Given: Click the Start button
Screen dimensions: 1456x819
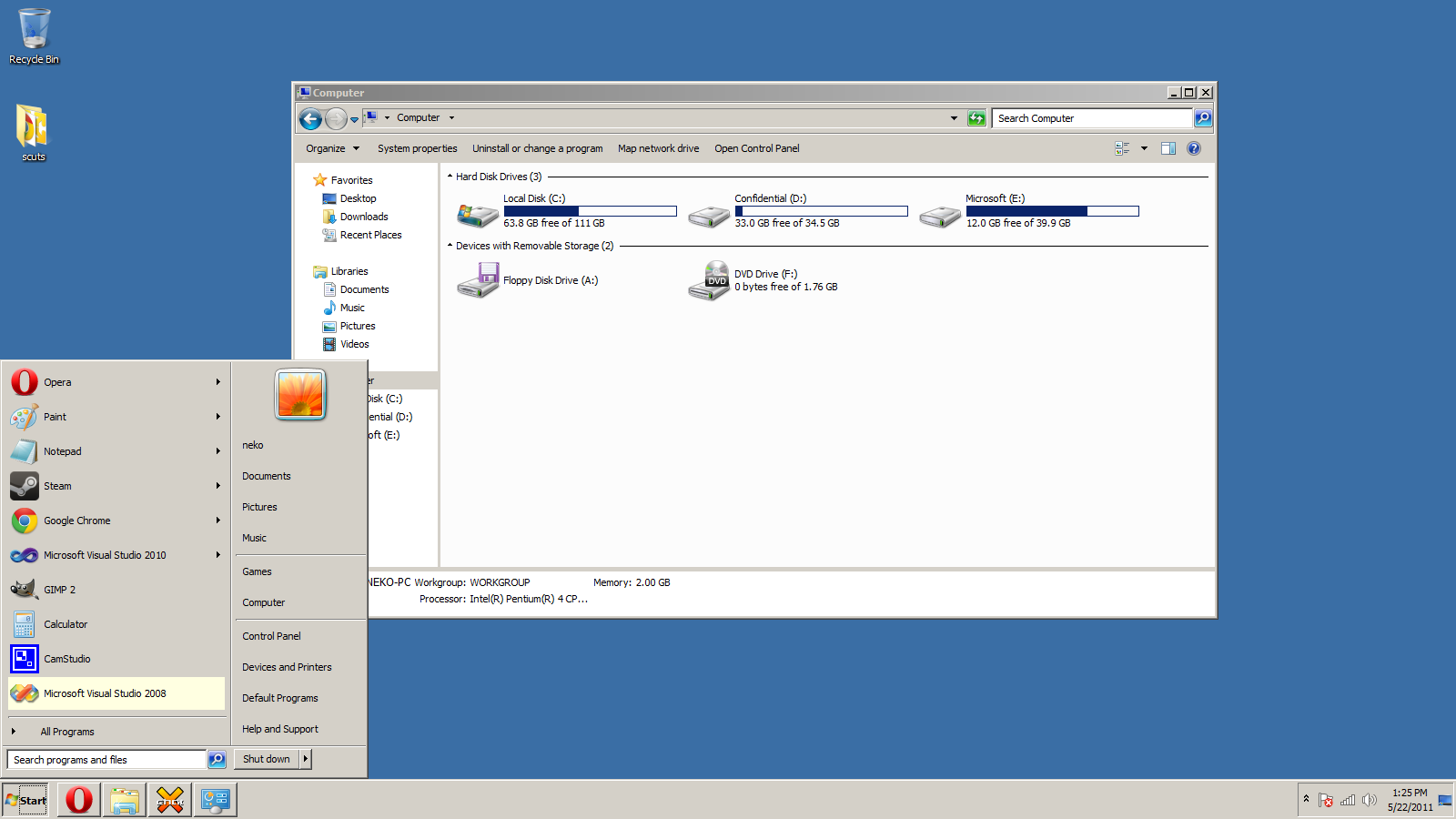Looking at the screenshot, I should [x=25, y=801].
